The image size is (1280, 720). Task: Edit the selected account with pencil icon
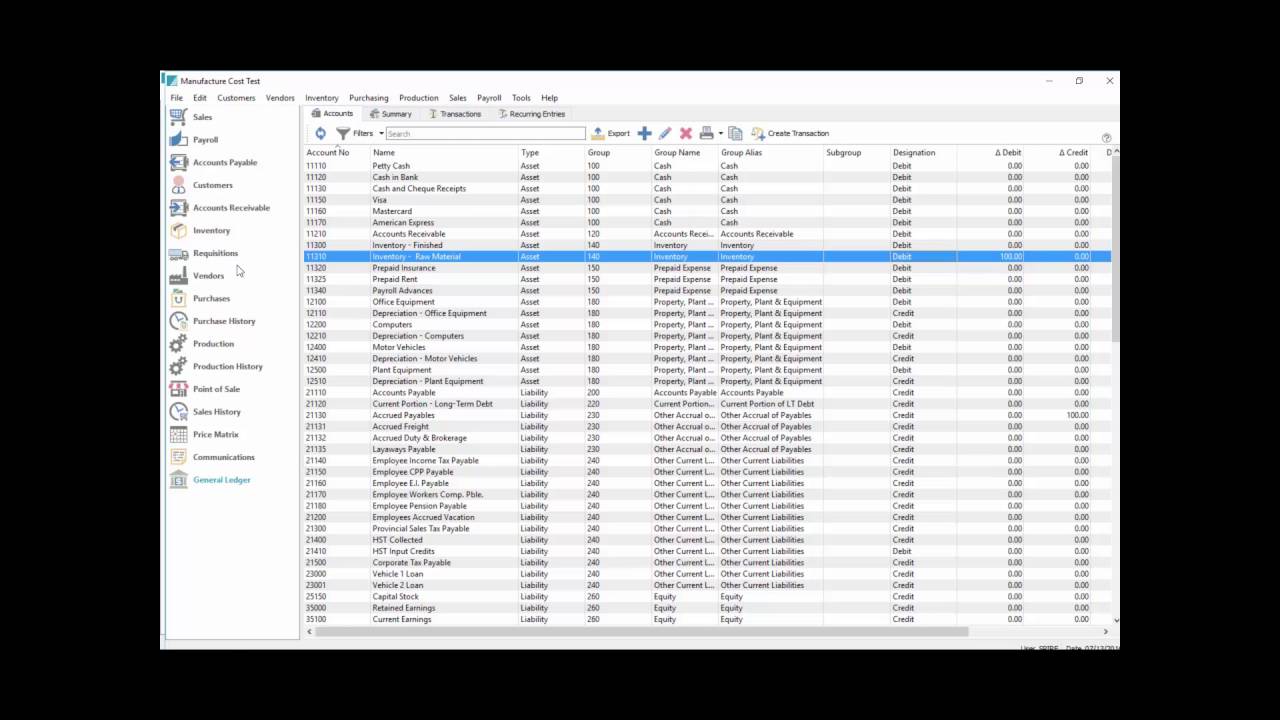tap(665, 133)
